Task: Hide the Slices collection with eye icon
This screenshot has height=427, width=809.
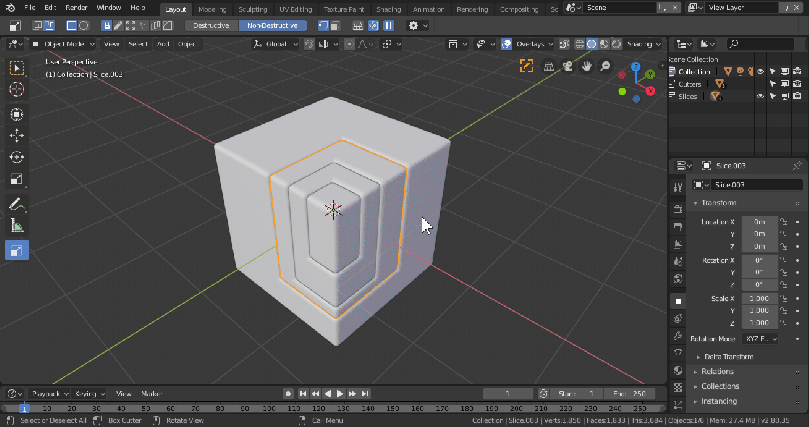Action: tap(760, 96)
